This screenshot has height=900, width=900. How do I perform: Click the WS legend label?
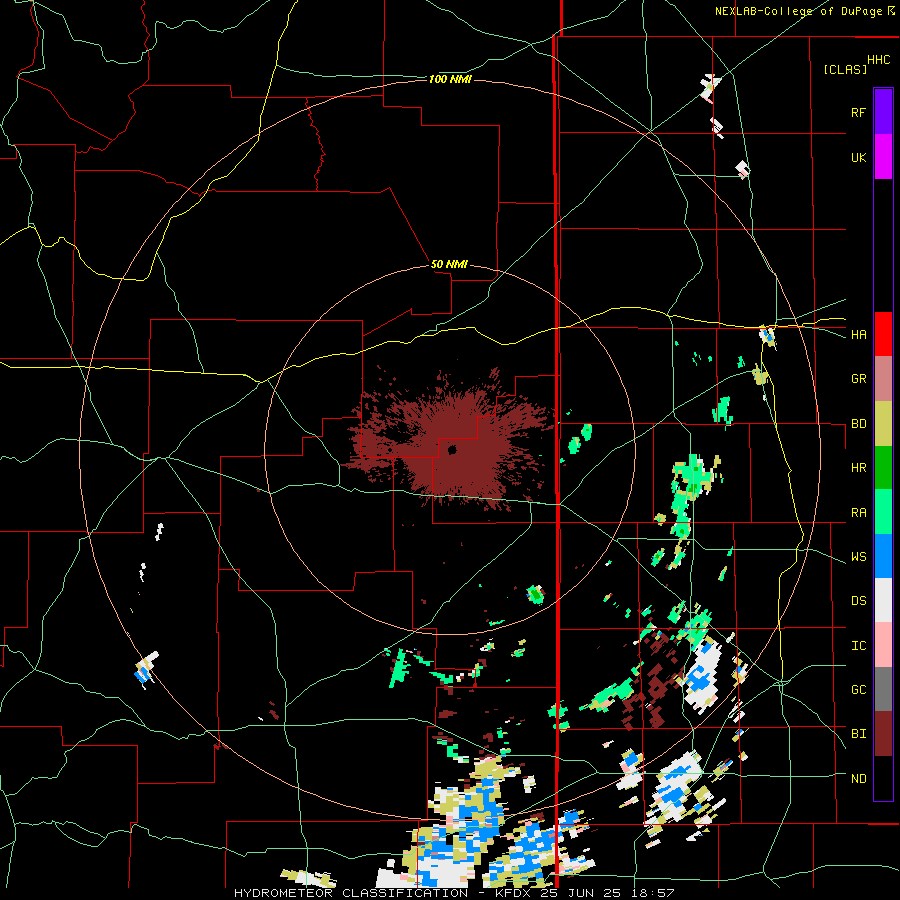[x=858, y=557]
